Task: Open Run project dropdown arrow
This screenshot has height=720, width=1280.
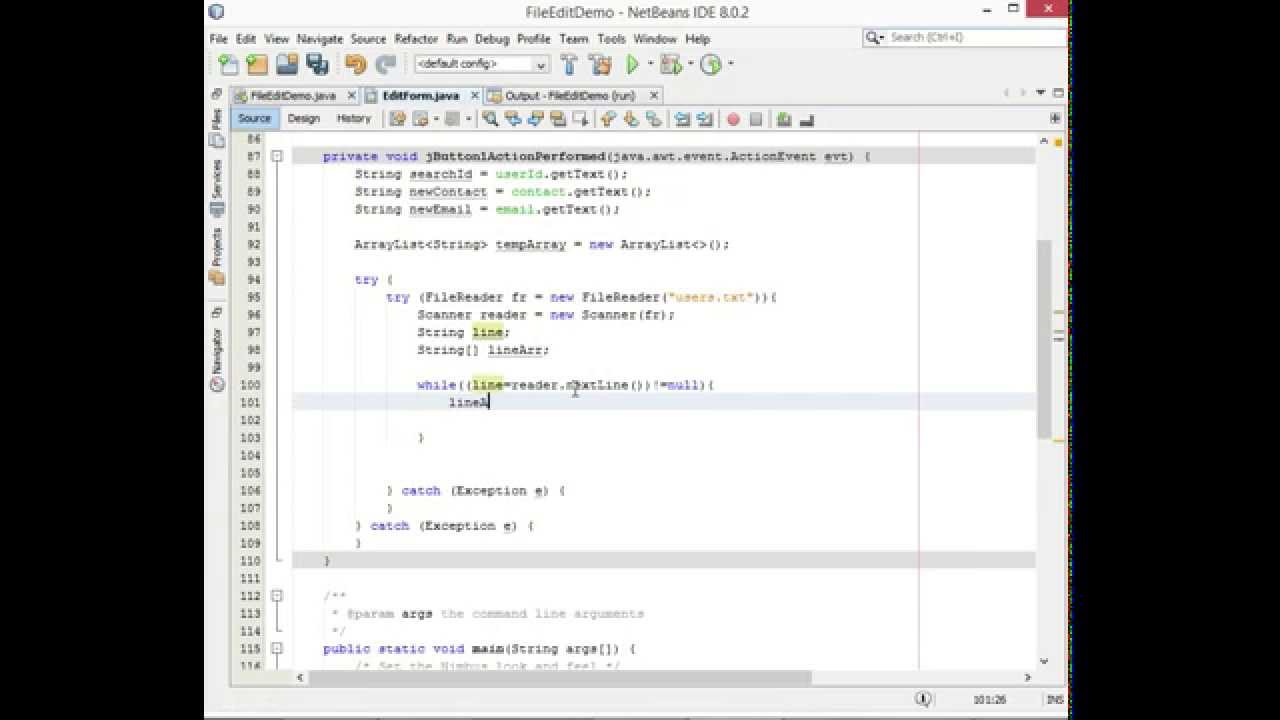Action: click(650, 64)
